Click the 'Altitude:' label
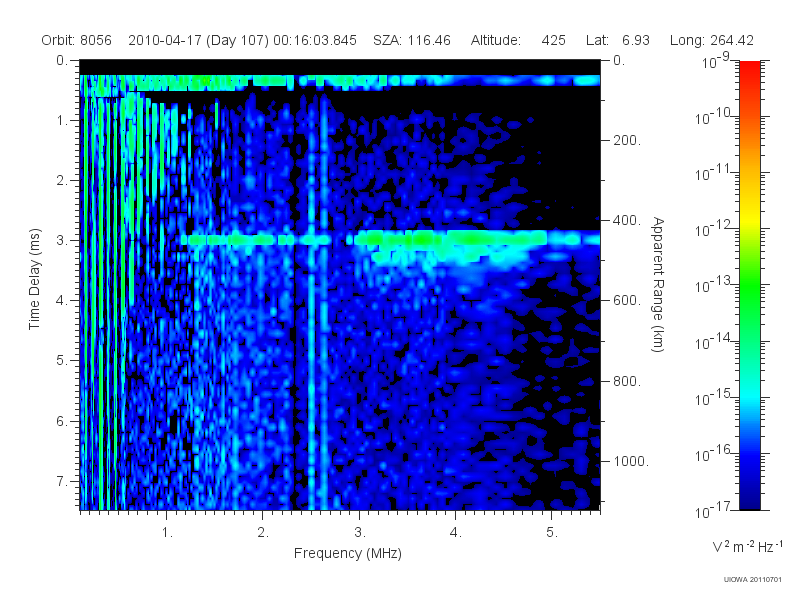 coord(496,40)
